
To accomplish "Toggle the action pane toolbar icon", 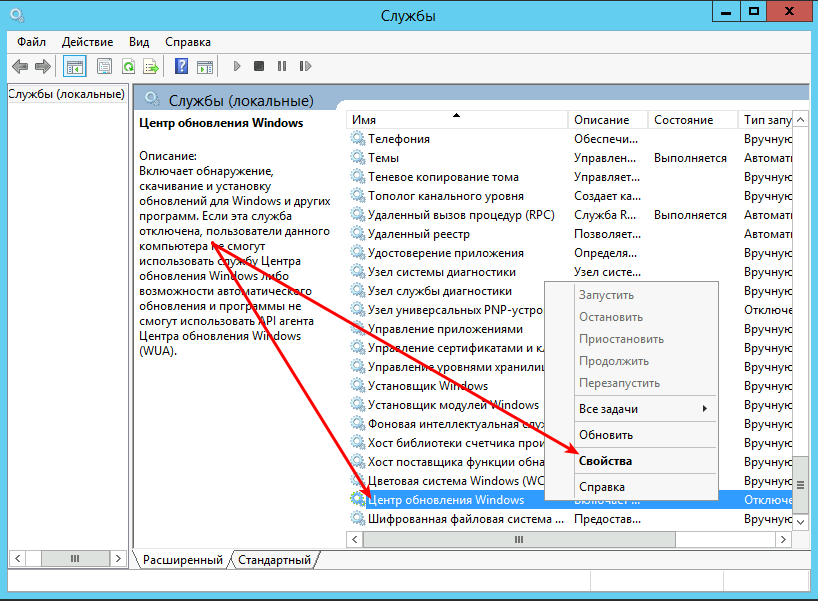I will 205,66.
